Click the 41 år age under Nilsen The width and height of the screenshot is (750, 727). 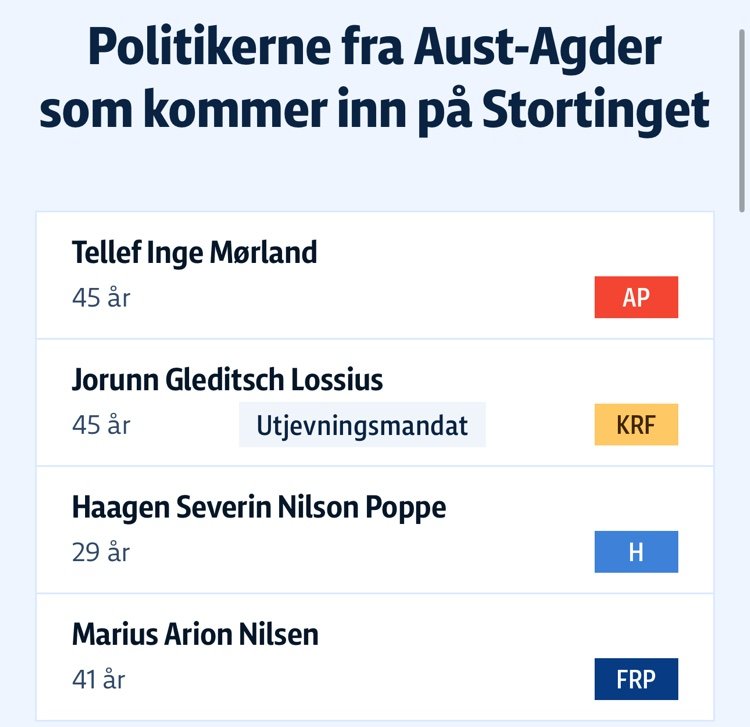click(99, 679)
